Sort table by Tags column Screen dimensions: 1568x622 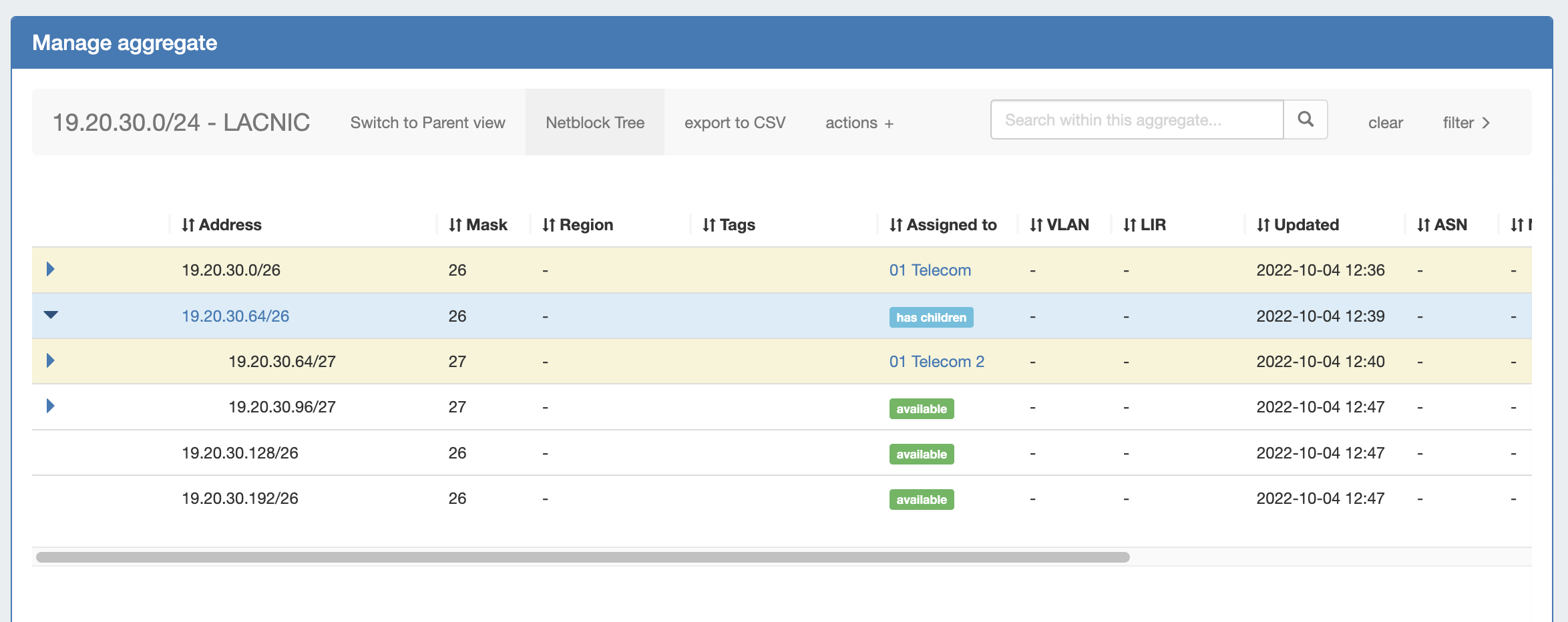(x=729, y=225)
